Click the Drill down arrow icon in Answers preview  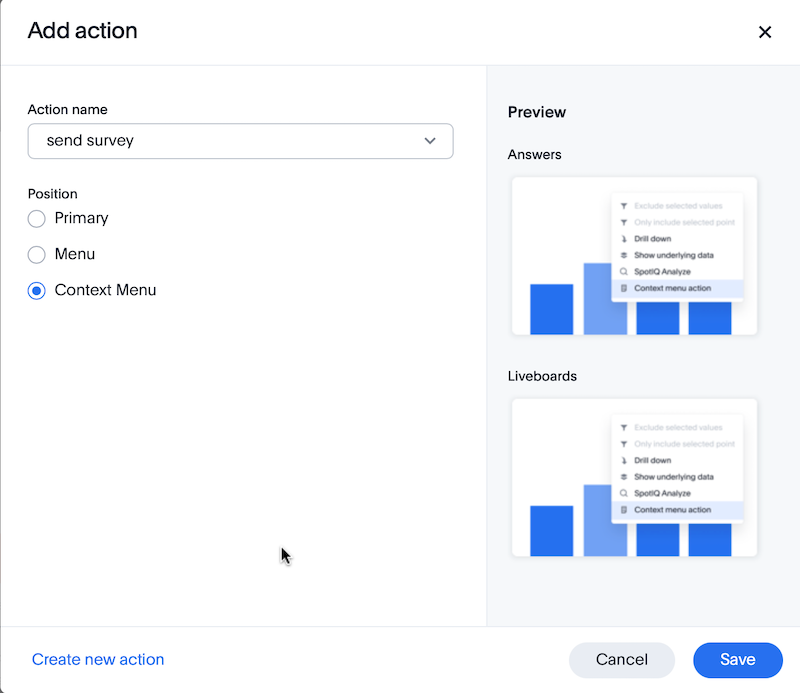click(625, 239)
